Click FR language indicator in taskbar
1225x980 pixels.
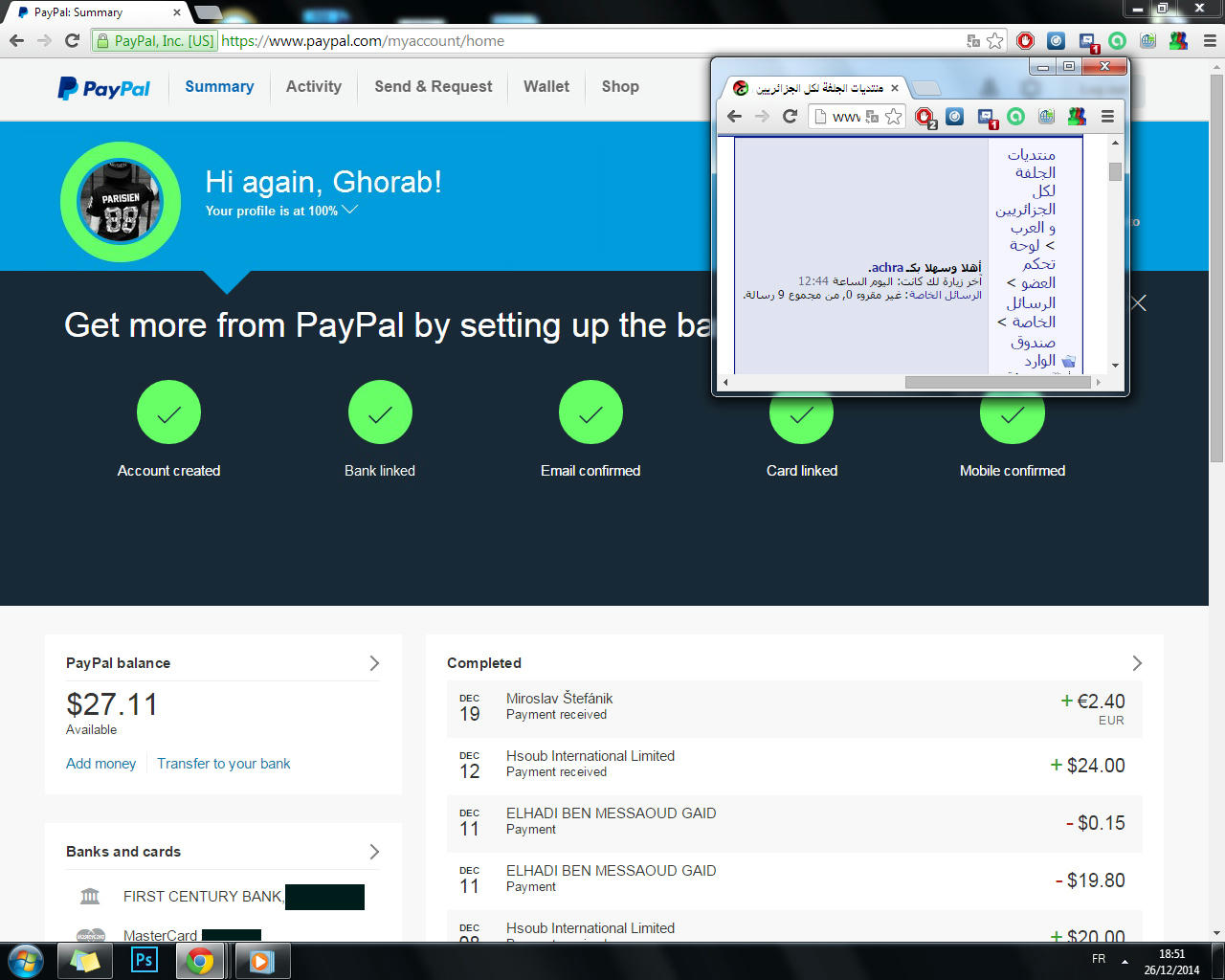point(1099,959)
